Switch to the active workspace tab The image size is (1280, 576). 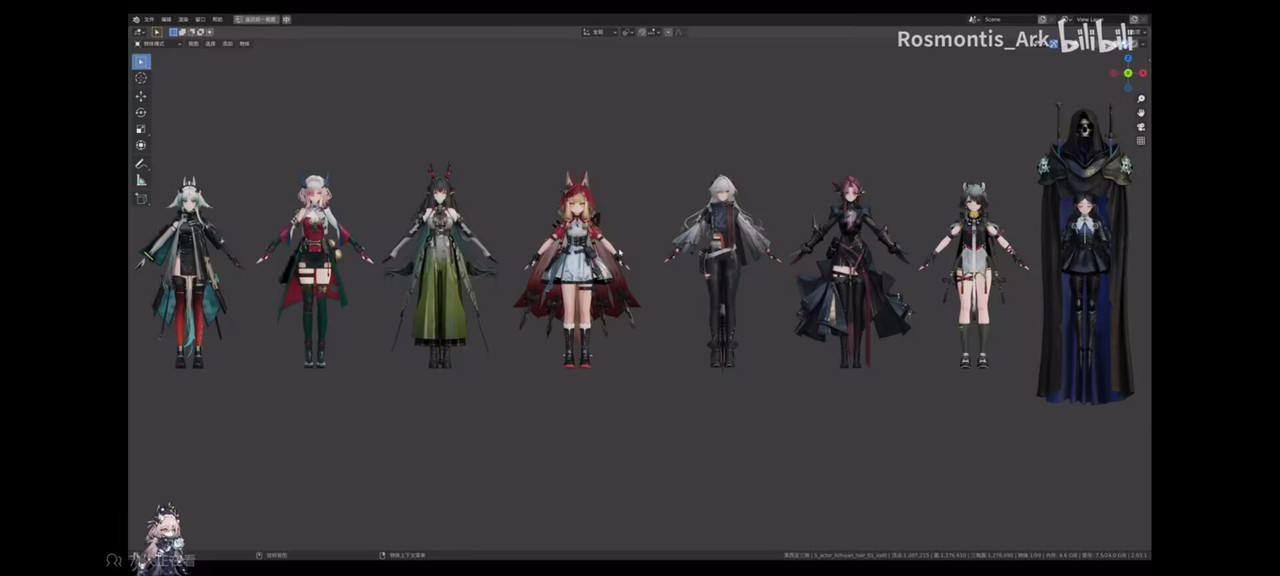[x=256, y=19]
